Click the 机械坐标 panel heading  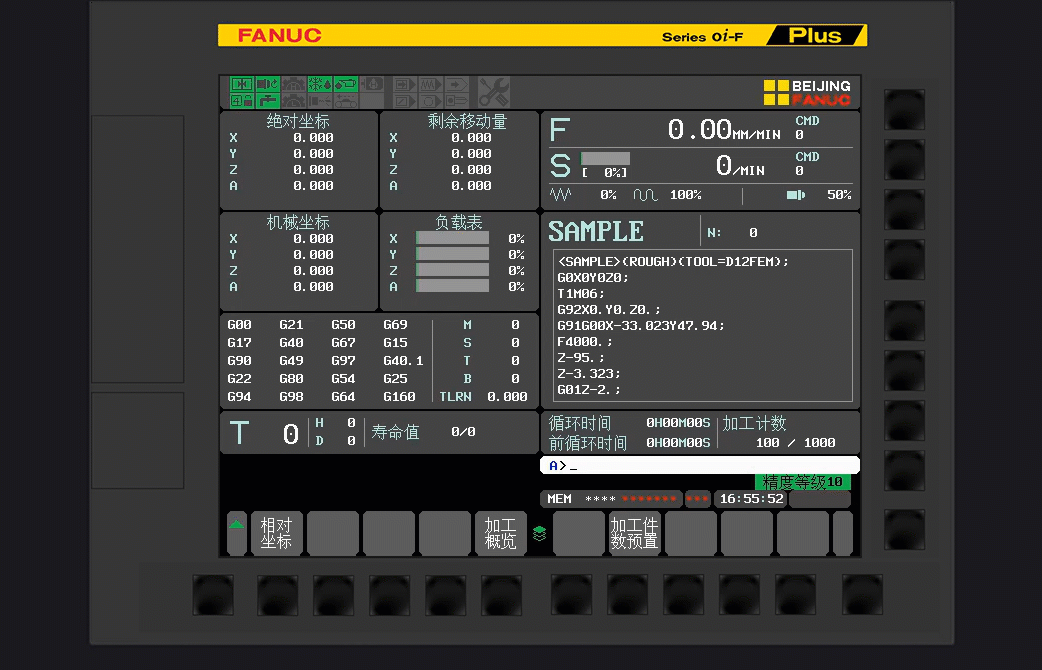click(298, 222)
